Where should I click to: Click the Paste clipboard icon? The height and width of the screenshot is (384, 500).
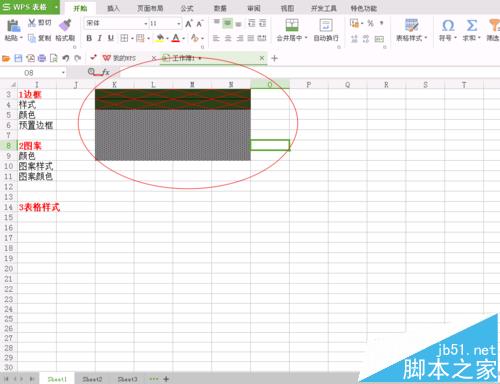point(13,26)
